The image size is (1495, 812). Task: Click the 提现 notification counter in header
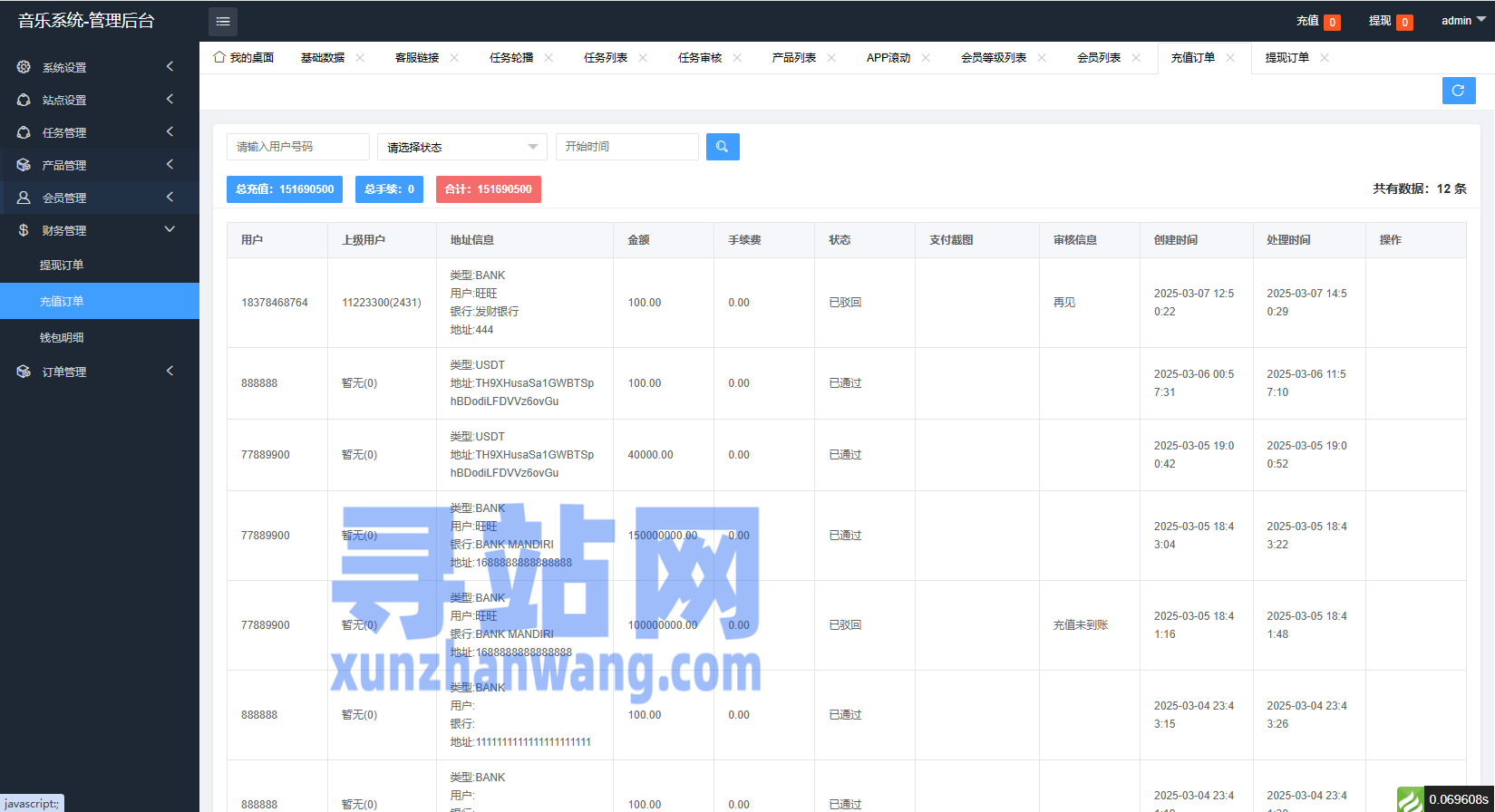point(1404,22)
